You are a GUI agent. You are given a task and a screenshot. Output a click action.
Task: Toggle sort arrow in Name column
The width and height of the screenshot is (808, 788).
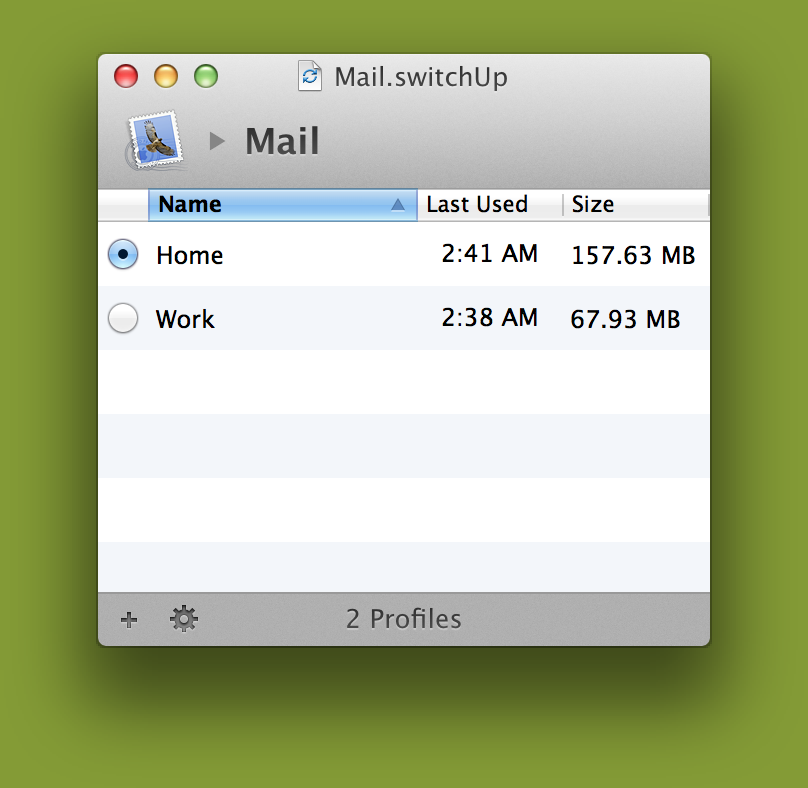(x=398, y=205)
